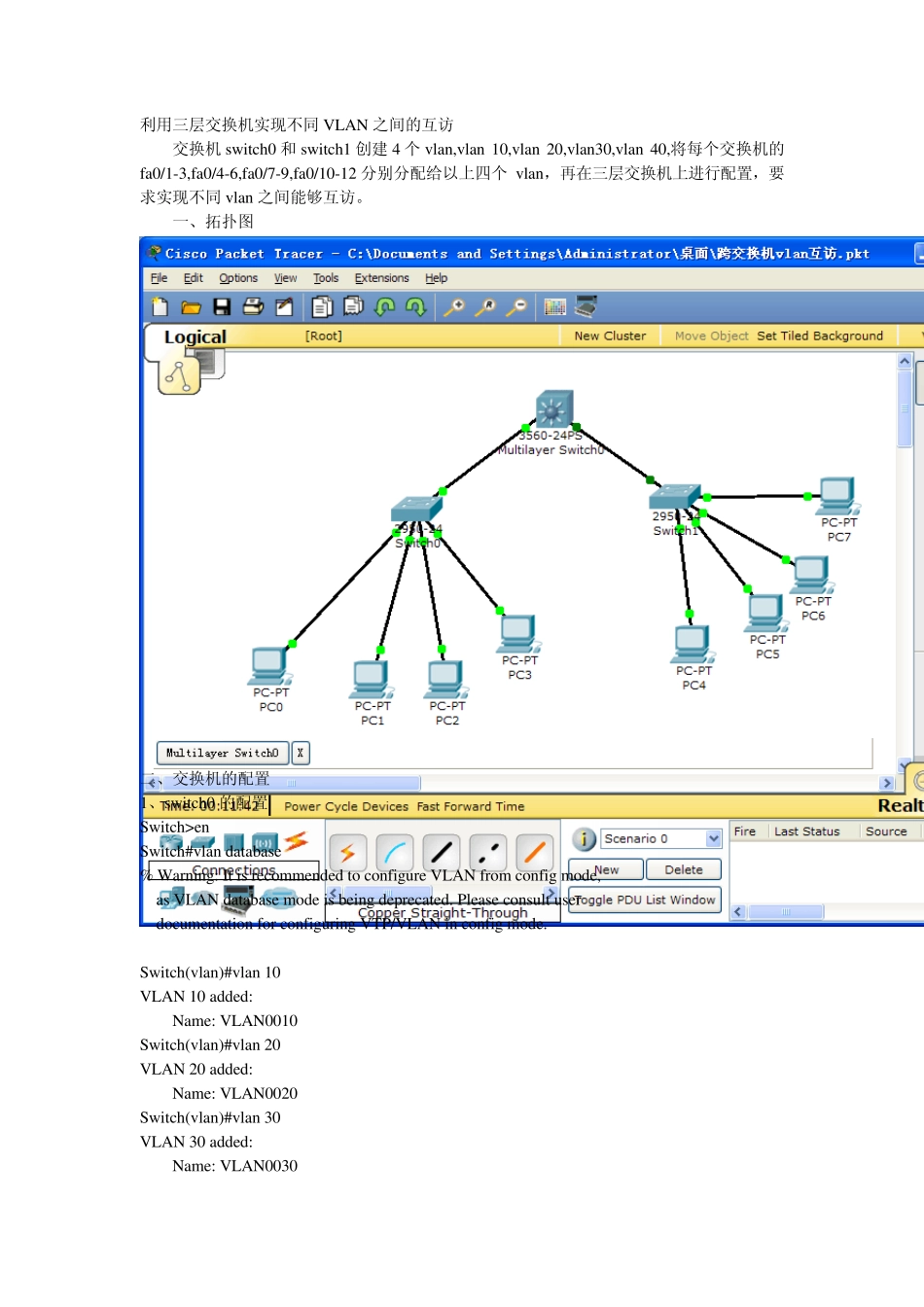Select the PC3 computer icon
Viewport: 924px width, 1307px height.
click(517, 633)
